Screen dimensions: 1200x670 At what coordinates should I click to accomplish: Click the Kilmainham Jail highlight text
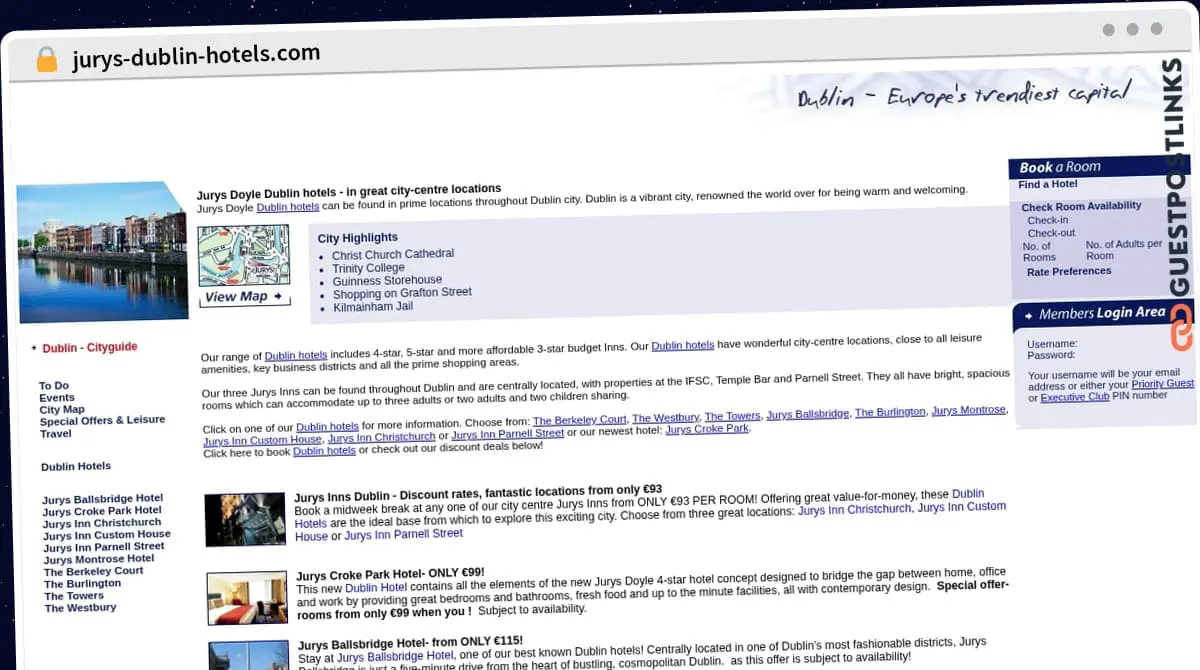point(372,306)
